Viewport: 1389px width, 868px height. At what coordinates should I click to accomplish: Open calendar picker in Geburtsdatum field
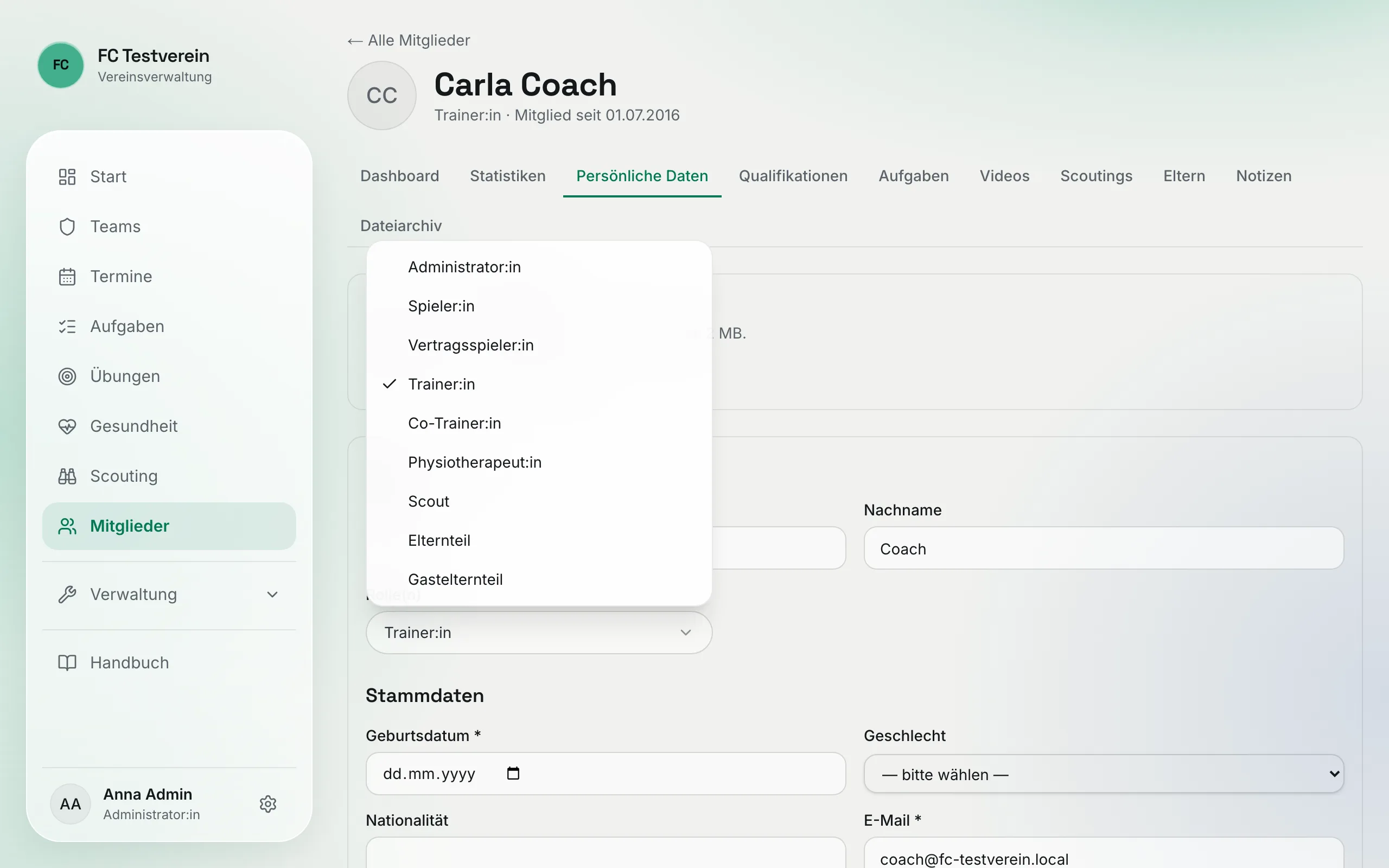click(513, 773)
